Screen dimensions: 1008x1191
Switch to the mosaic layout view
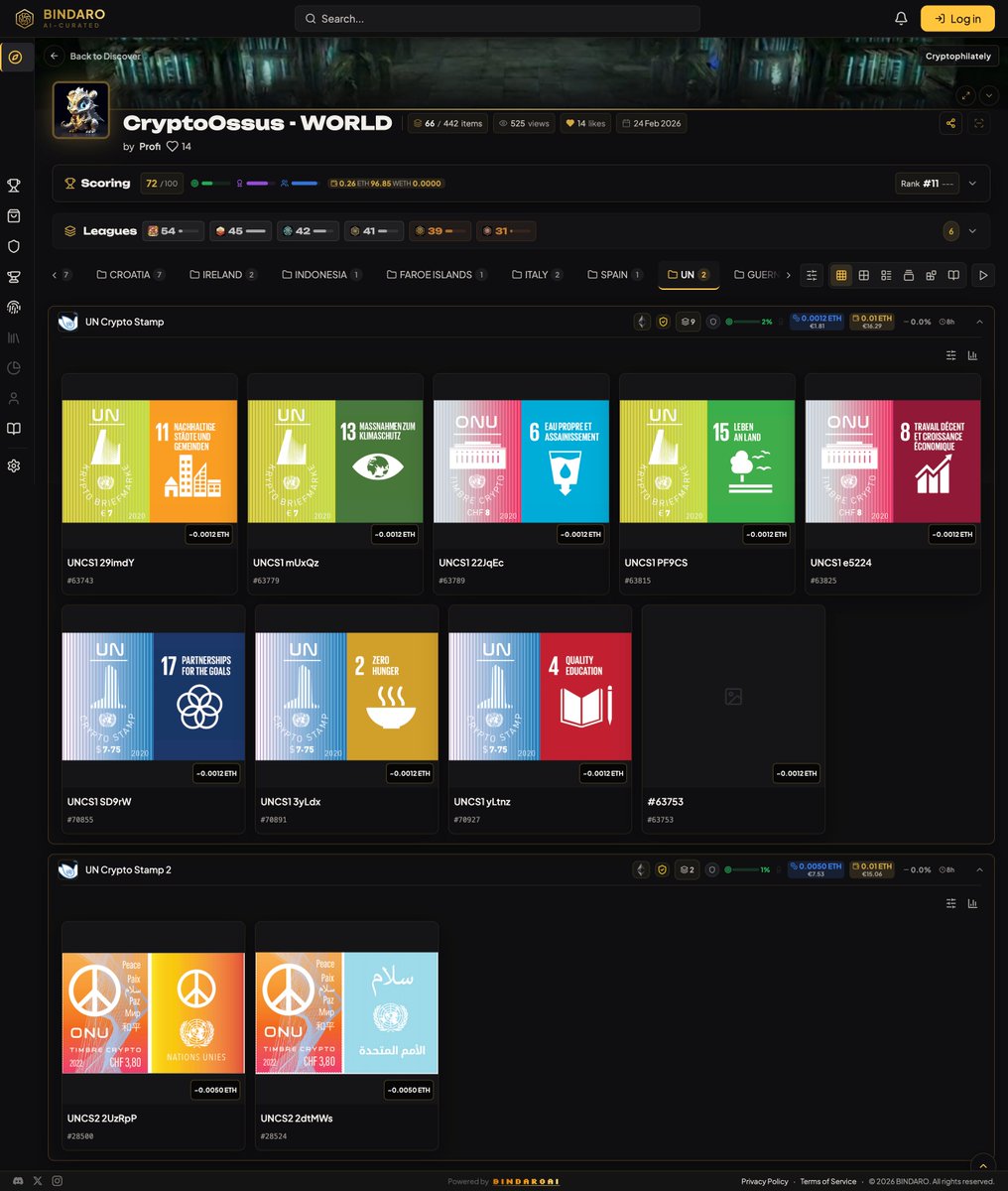[x=931, y=275]
